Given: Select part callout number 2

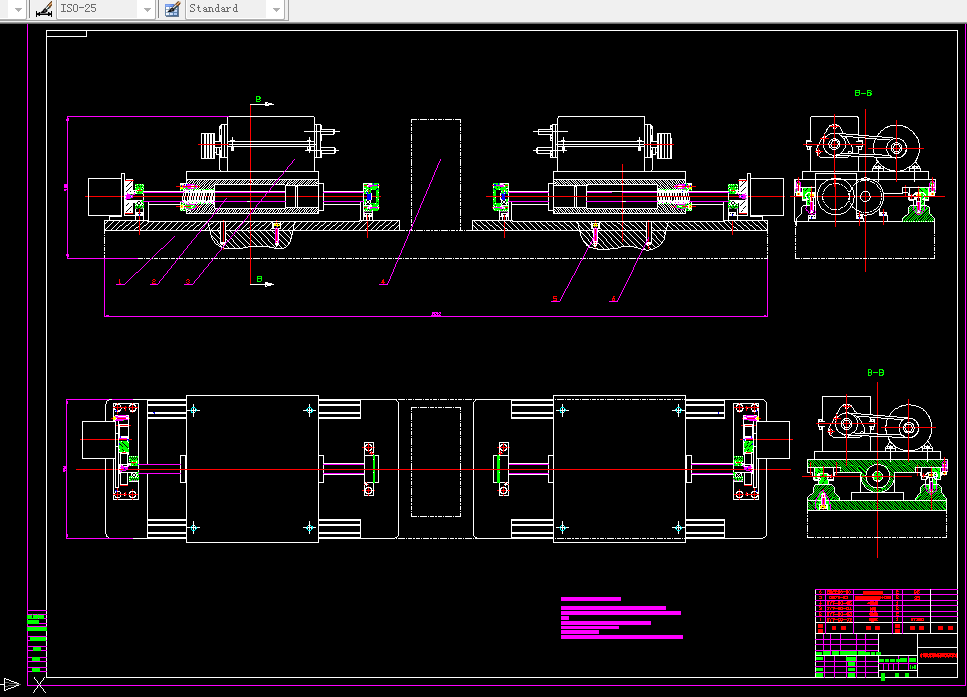Looking at the screenshot, I should 154,283.
